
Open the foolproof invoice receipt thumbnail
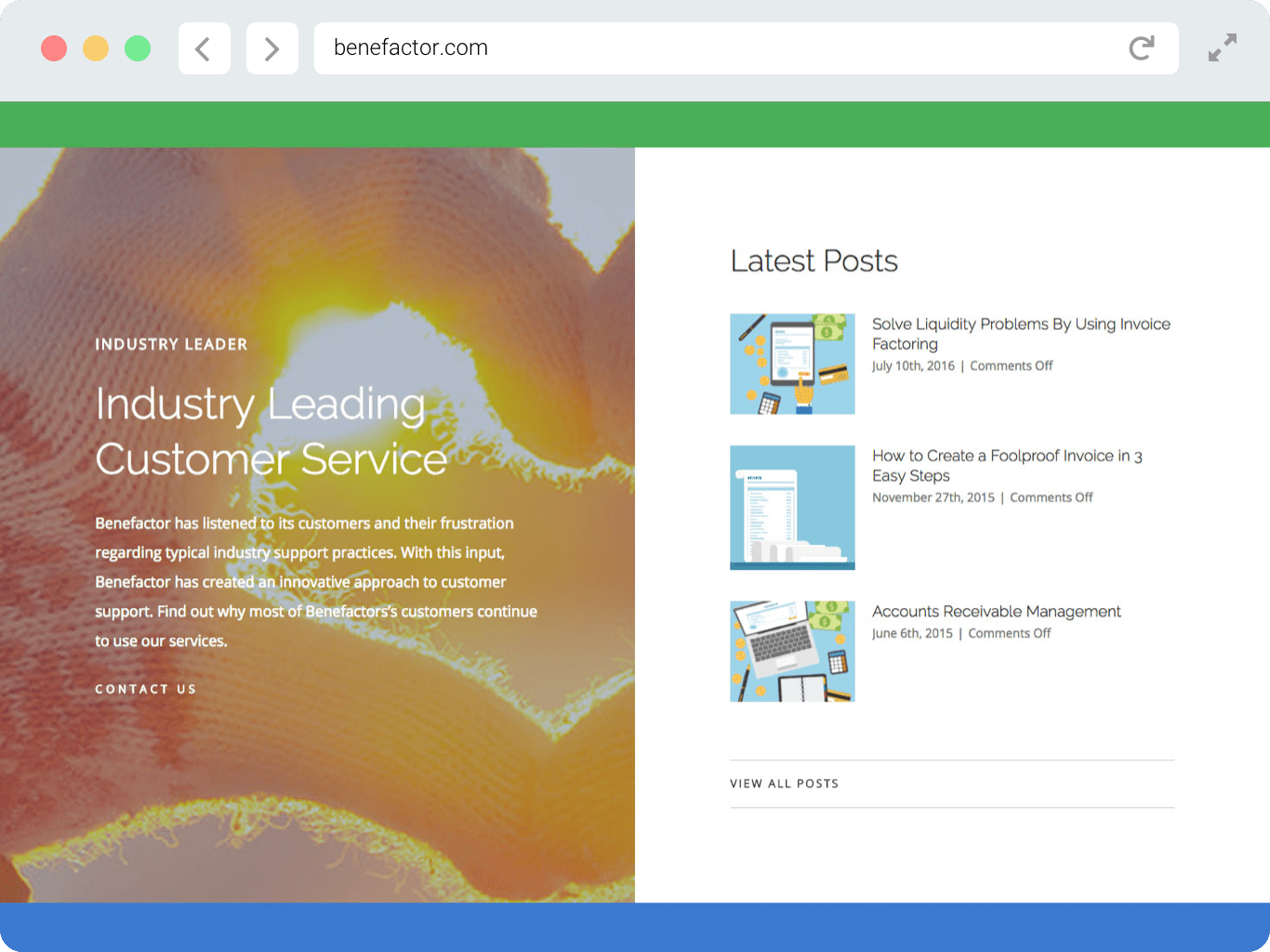coord(792,508)
